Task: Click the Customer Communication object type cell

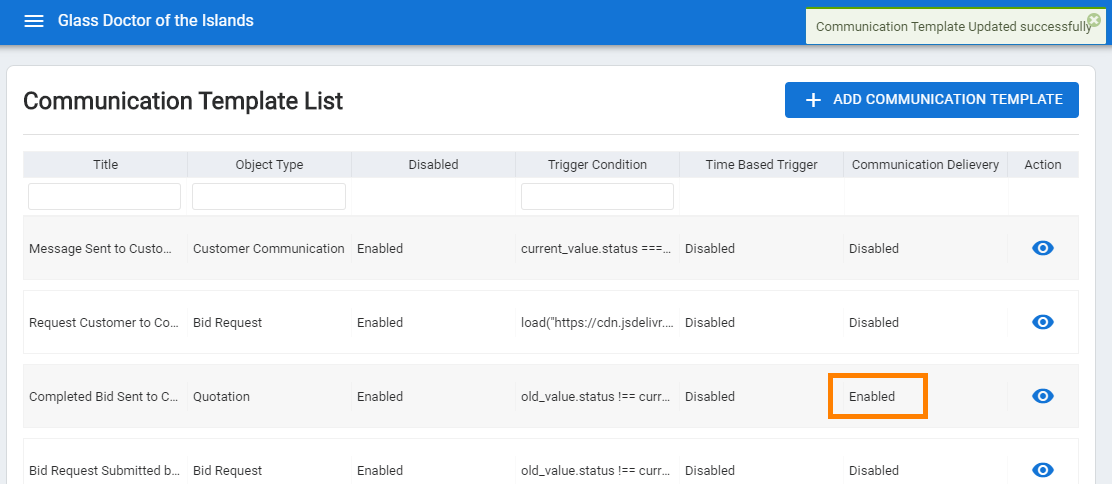Action: pos(269,248)
